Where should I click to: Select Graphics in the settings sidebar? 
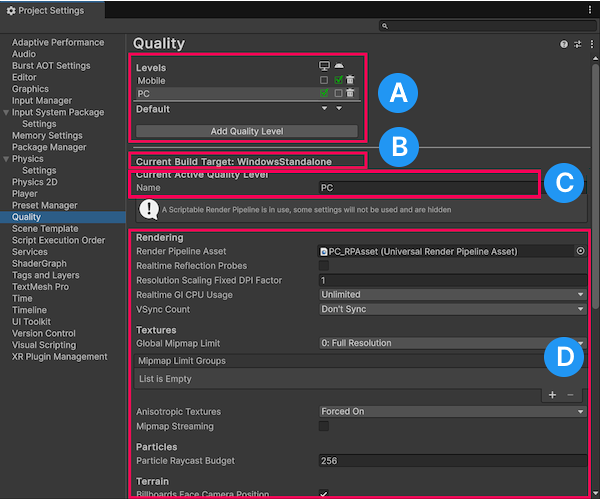coord(30,89)
